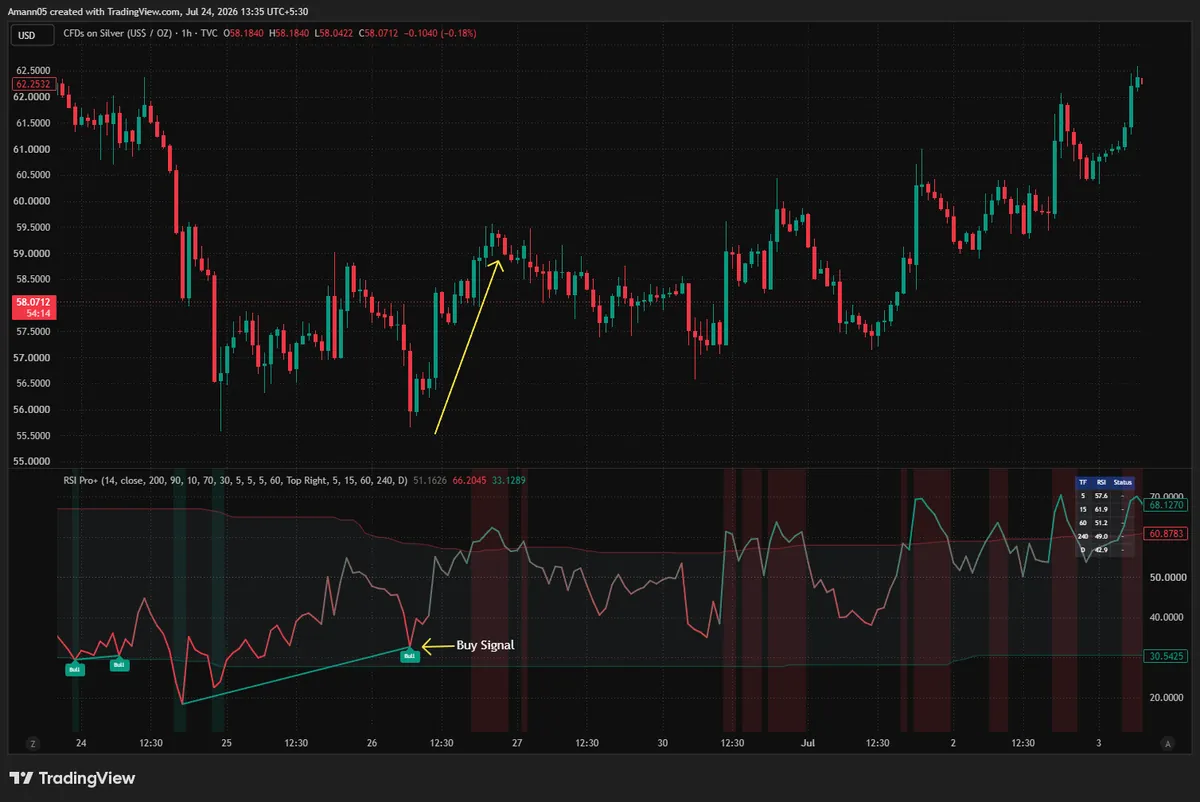This screenshot has height=802, width=1200.
Task: Click the A auto-scale button at the axis corner
Action: click(1167, 743)
